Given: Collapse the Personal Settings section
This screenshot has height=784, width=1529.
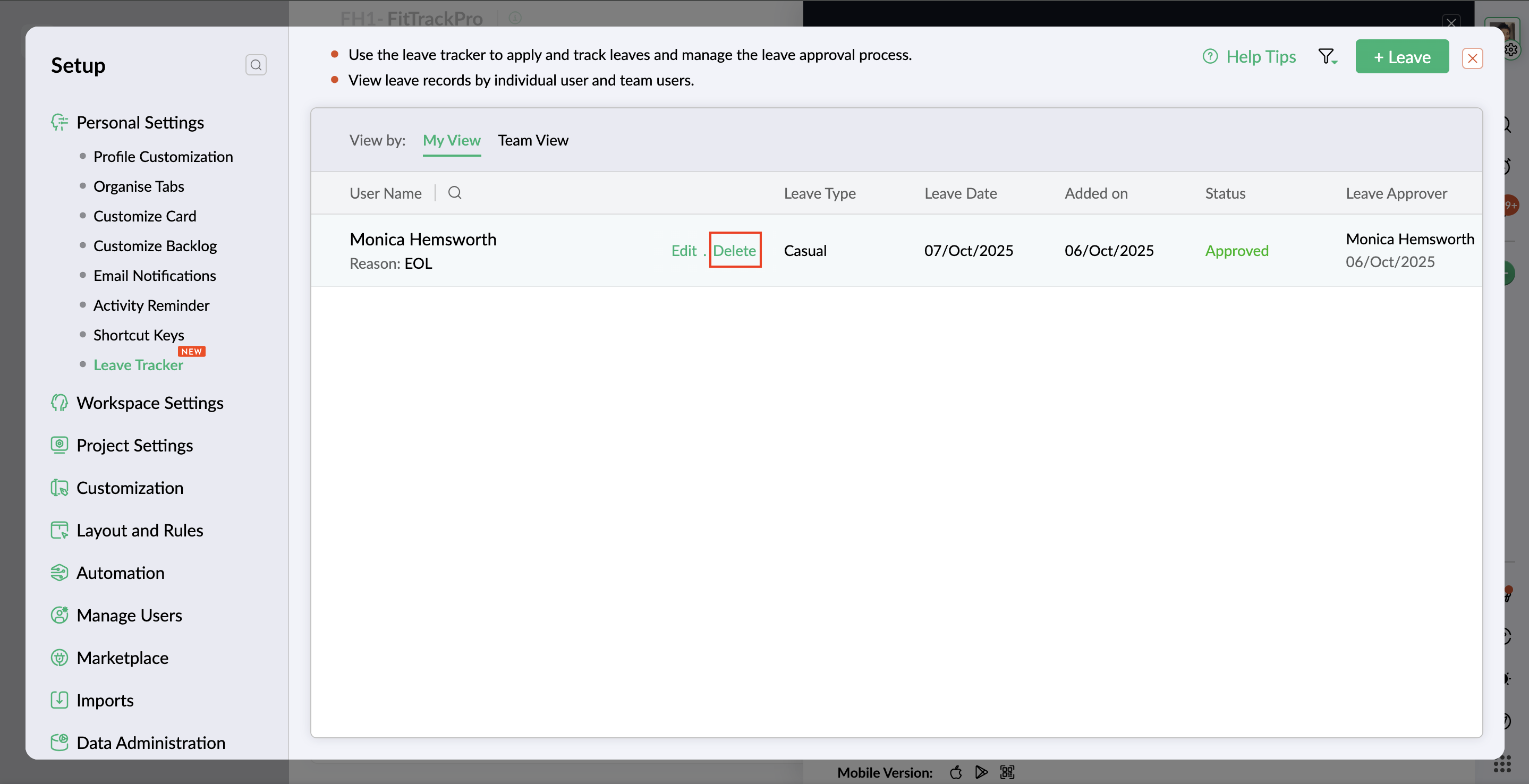Looking at the screenshot, I should click(x=140, y=122).
